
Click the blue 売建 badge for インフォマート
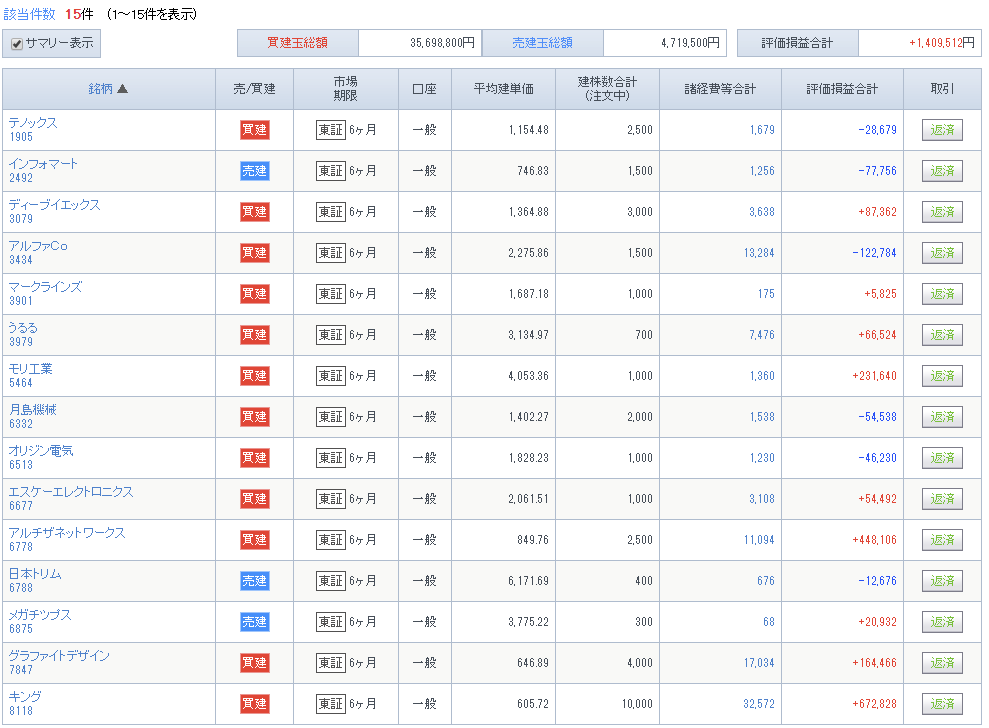click(x=255, y=171)
